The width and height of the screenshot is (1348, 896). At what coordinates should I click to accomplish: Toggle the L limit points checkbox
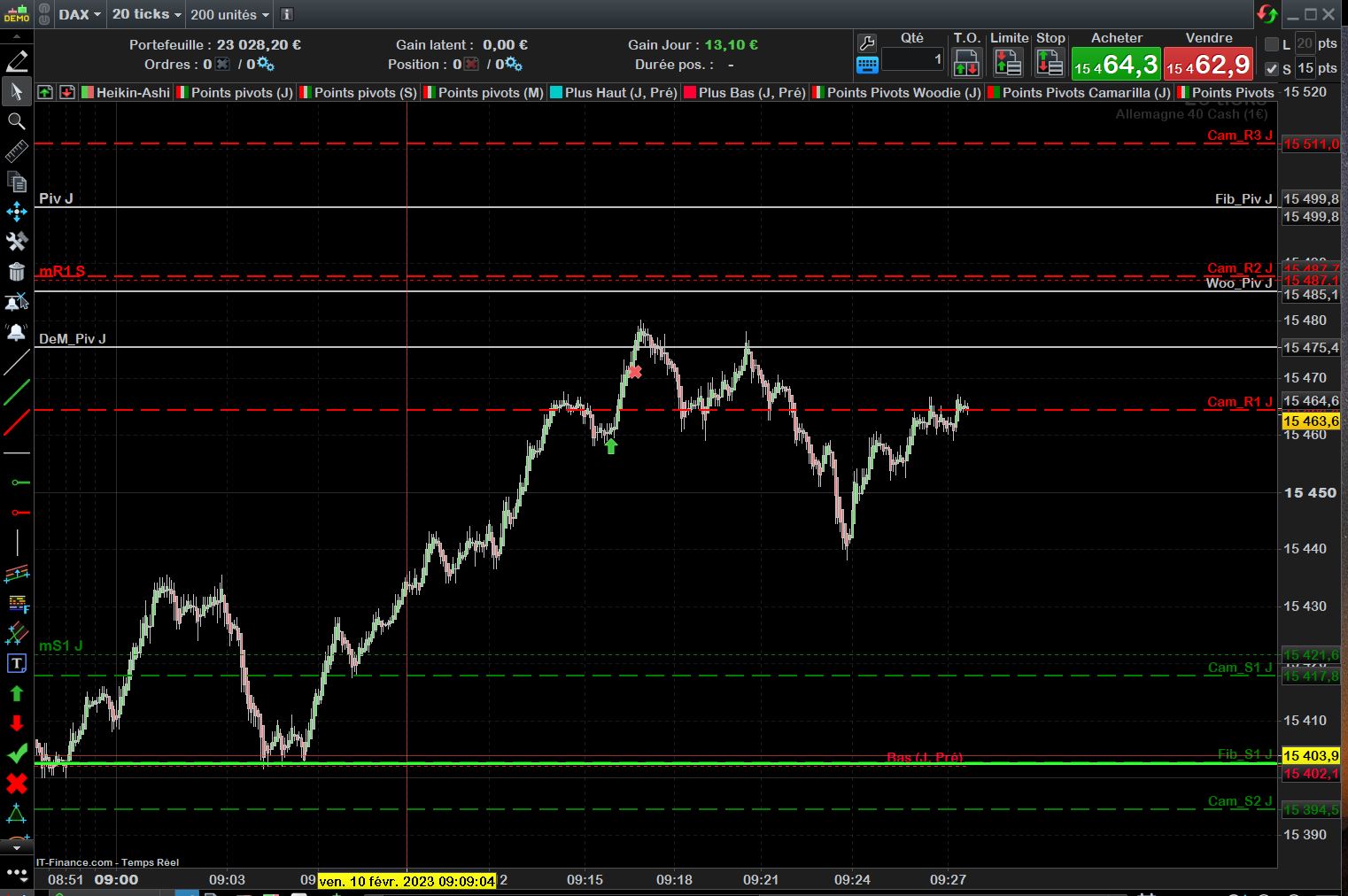click(x=1272, y=44)
